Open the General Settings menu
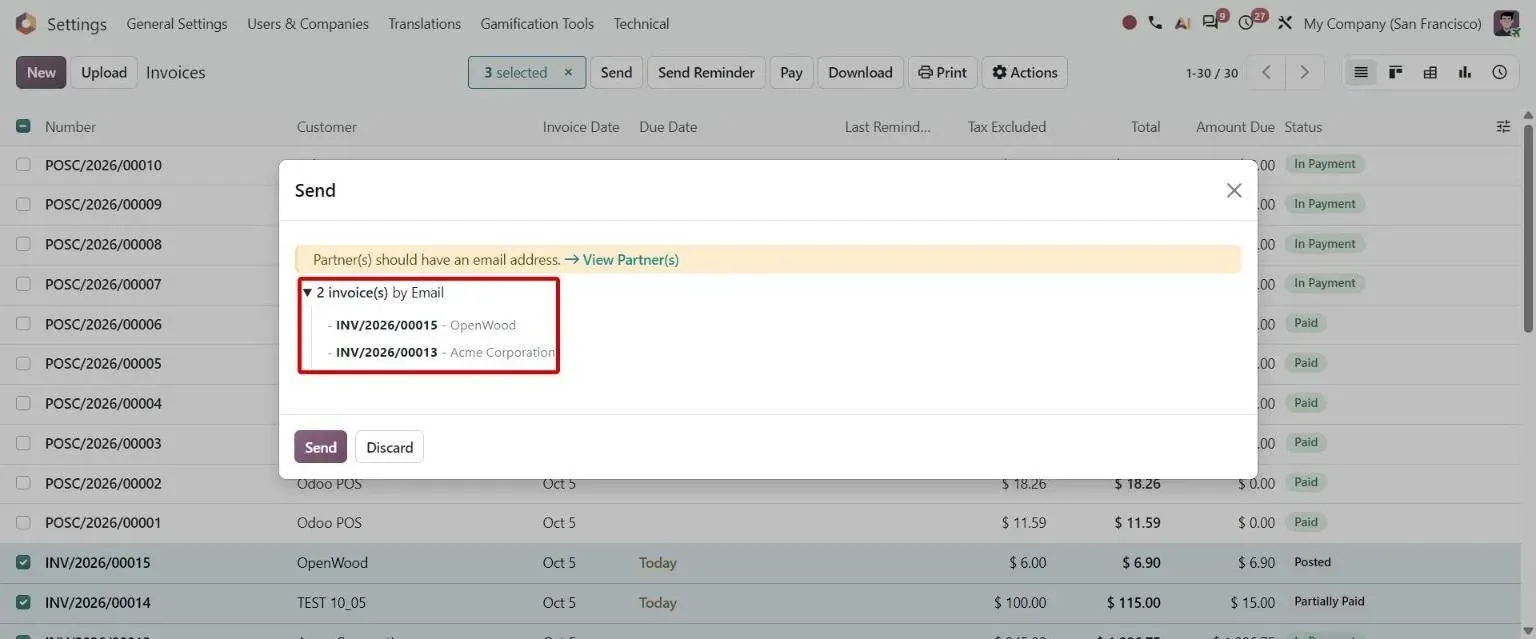1536x639 pixels. (177, 23)
